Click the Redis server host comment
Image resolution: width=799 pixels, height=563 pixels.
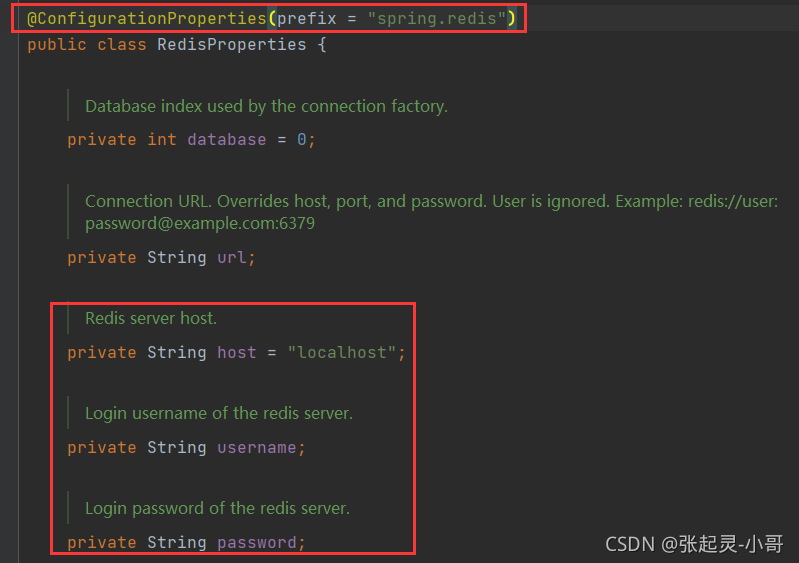click(x=151, y=318)
